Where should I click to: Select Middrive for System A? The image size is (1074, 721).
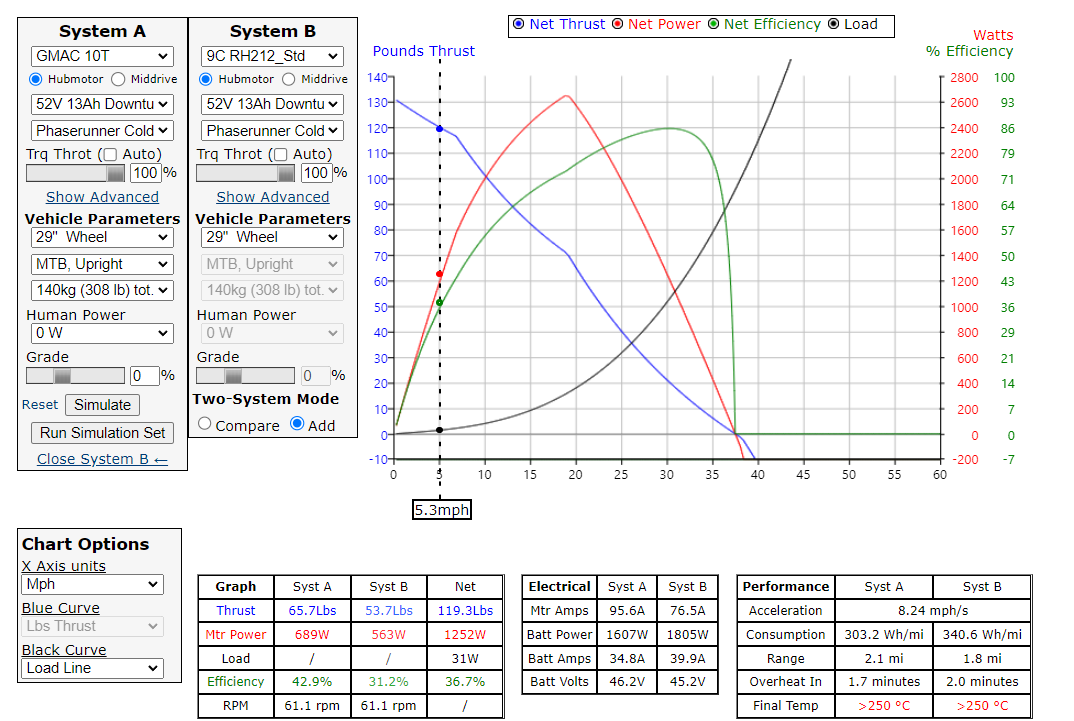coord(118,79)
